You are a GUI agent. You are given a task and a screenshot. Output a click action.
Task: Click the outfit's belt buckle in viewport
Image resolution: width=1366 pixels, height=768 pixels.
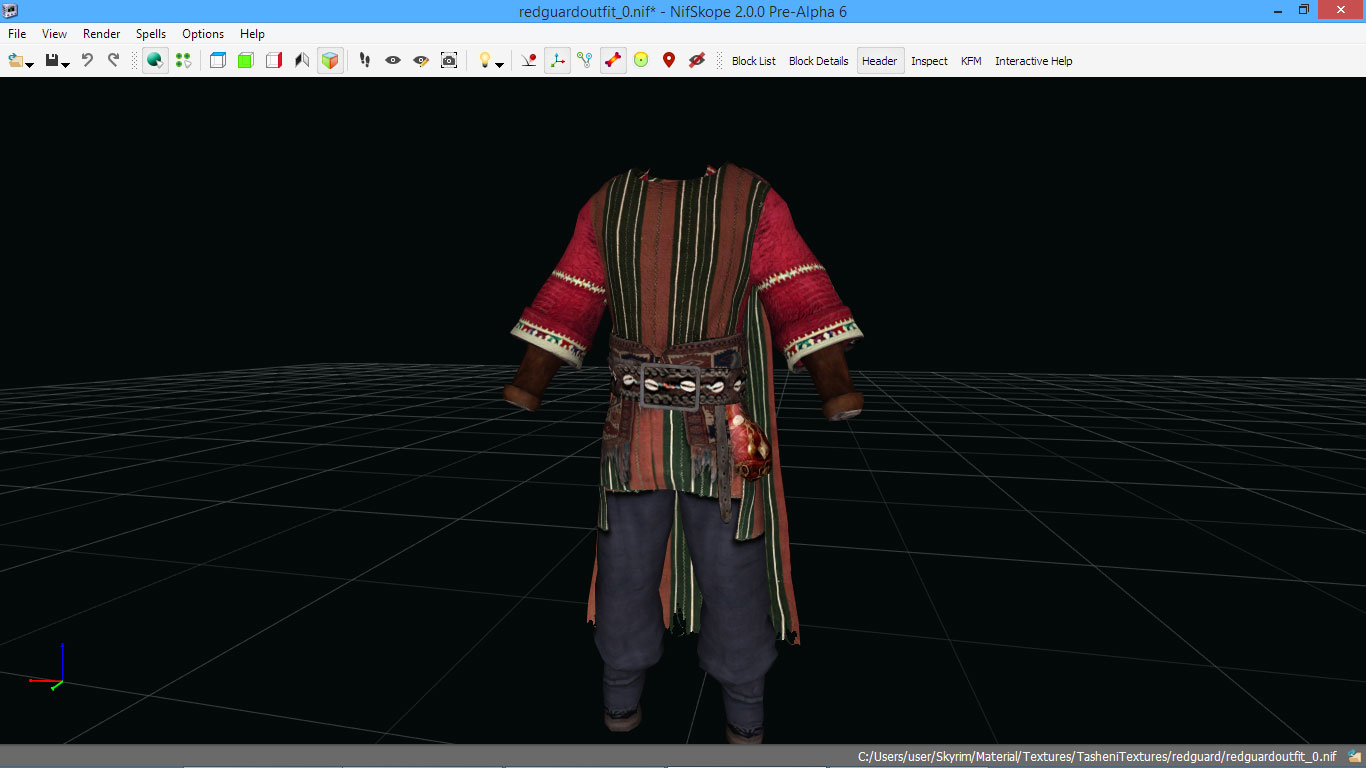click(669, 385)
